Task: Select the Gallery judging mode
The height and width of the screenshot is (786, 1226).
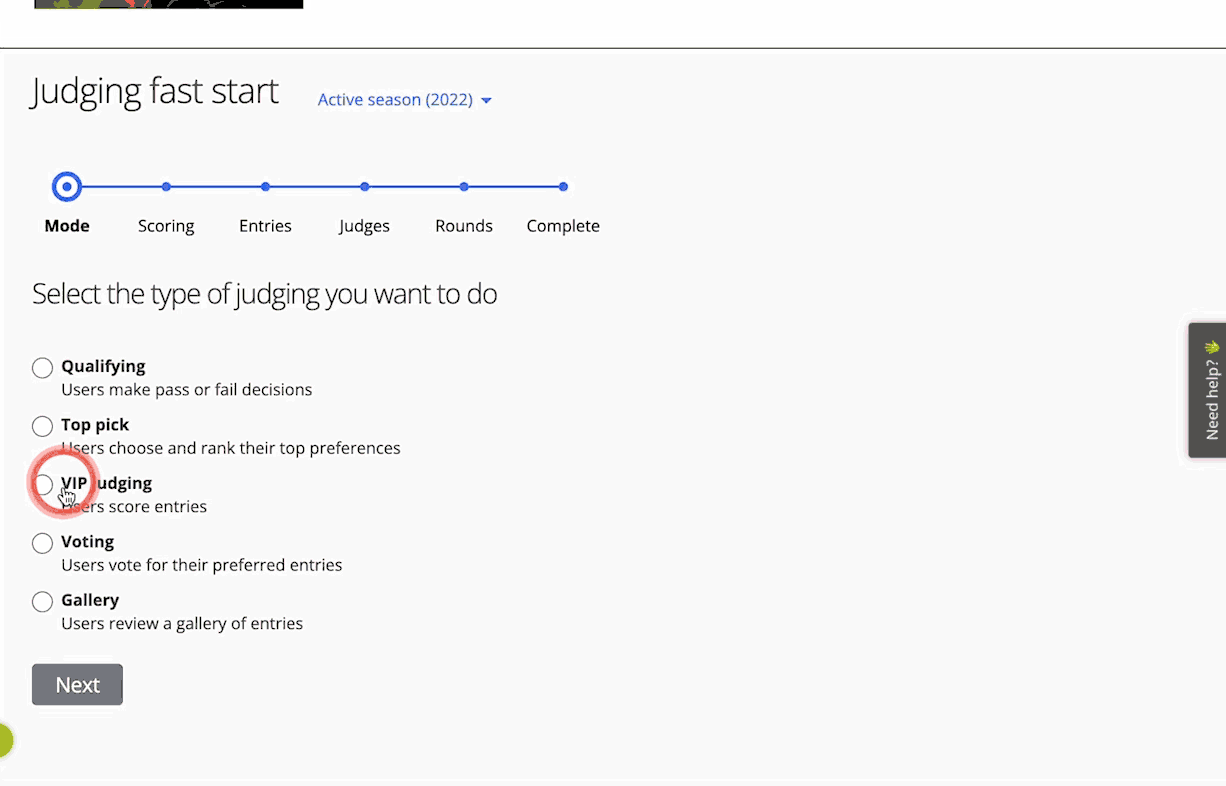Action: pos(42,601)
